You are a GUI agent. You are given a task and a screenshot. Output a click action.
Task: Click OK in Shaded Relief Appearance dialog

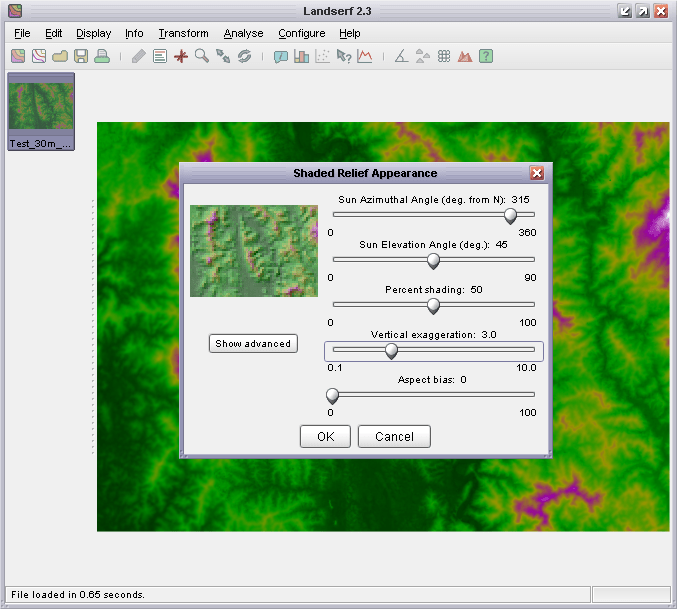(x=325, y=436)
